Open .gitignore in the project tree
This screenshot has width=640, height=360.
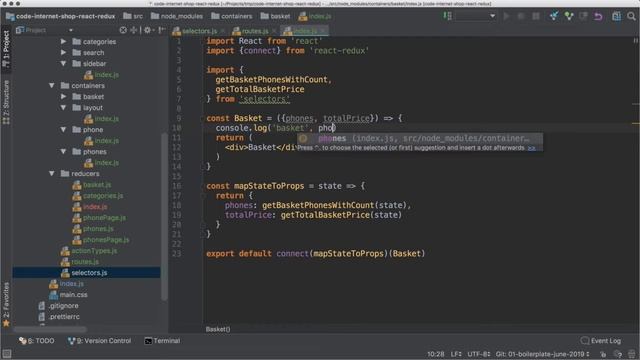(63, 306)
